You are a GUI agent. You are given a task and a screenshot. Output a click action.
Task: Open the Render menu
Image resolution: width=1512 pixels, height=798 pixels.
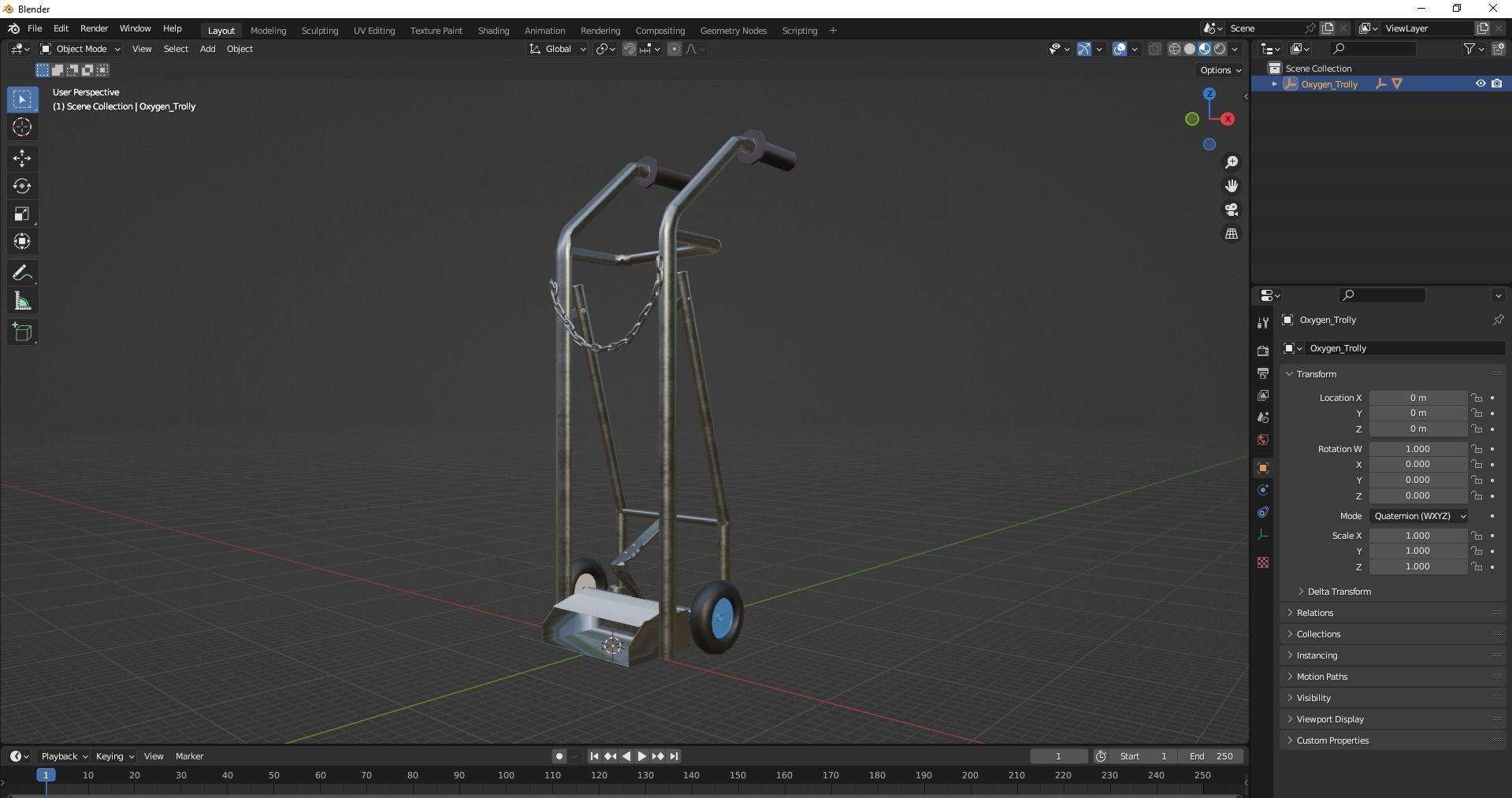click(94, 28)
